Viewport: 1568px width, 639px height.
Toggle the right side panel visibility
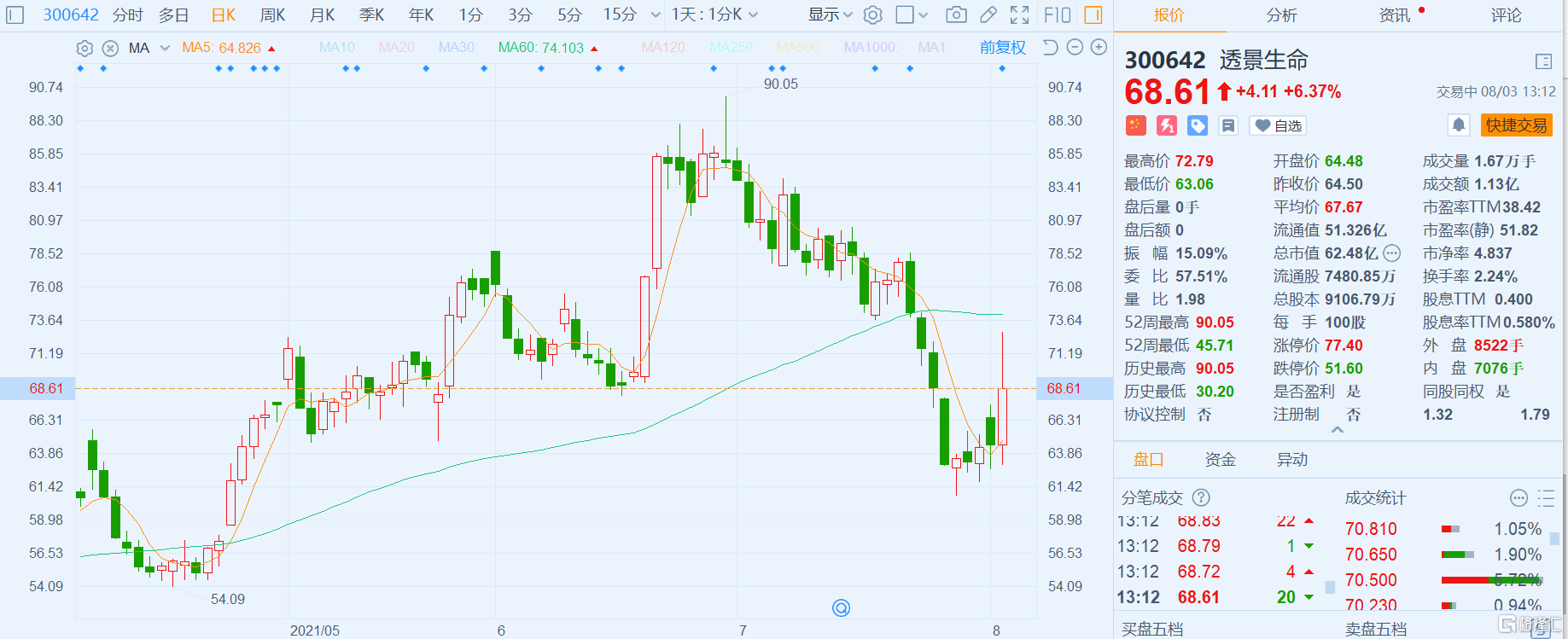click(1093, 15)
